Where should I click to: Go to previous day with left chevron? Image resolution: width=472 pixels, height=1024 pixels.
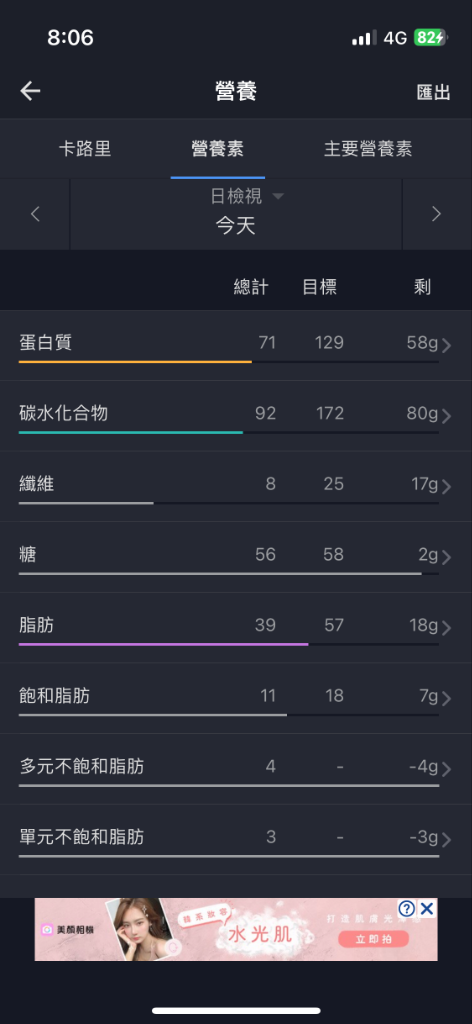[35, 214]
